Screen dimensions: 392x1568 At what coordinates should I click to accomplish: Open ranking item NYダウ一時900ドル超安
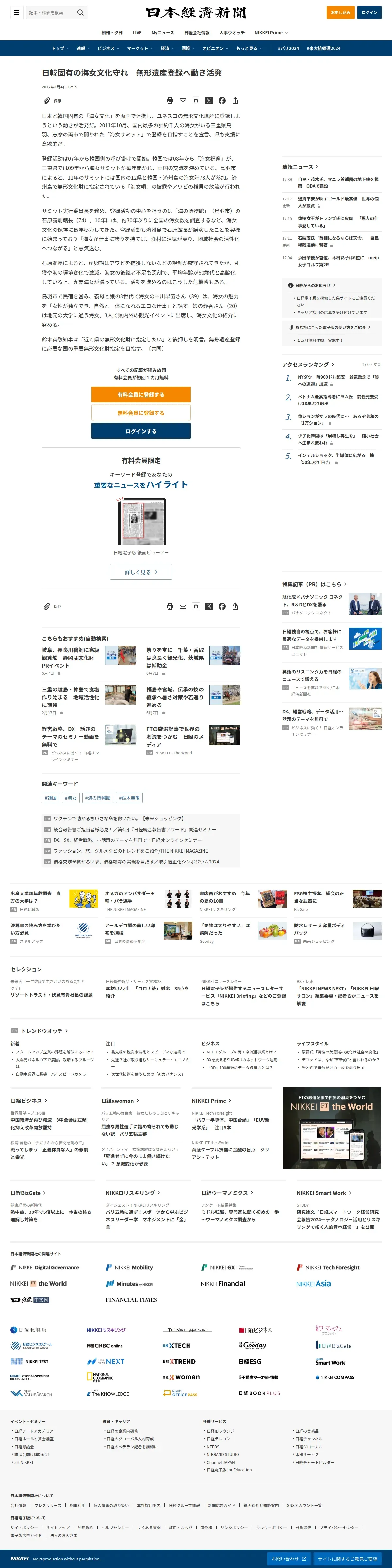[x=338, y=380]
